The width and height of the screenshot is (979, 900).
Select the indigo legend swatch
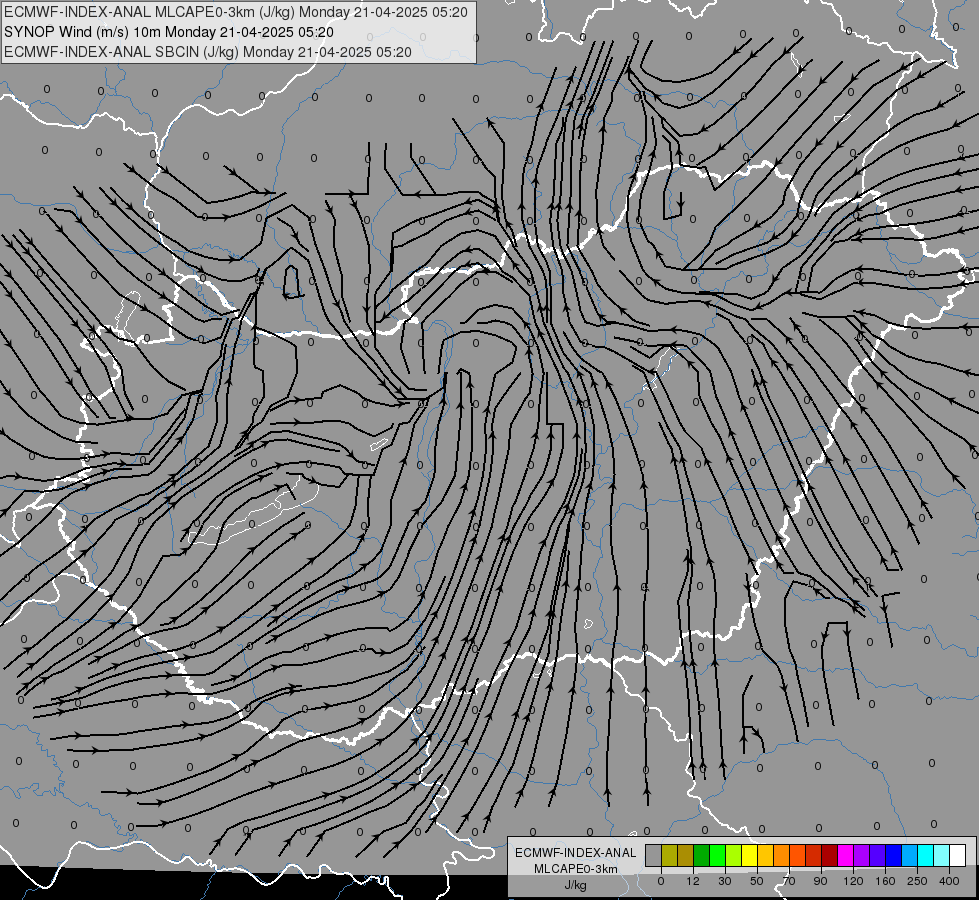click(x=878, y=855)
